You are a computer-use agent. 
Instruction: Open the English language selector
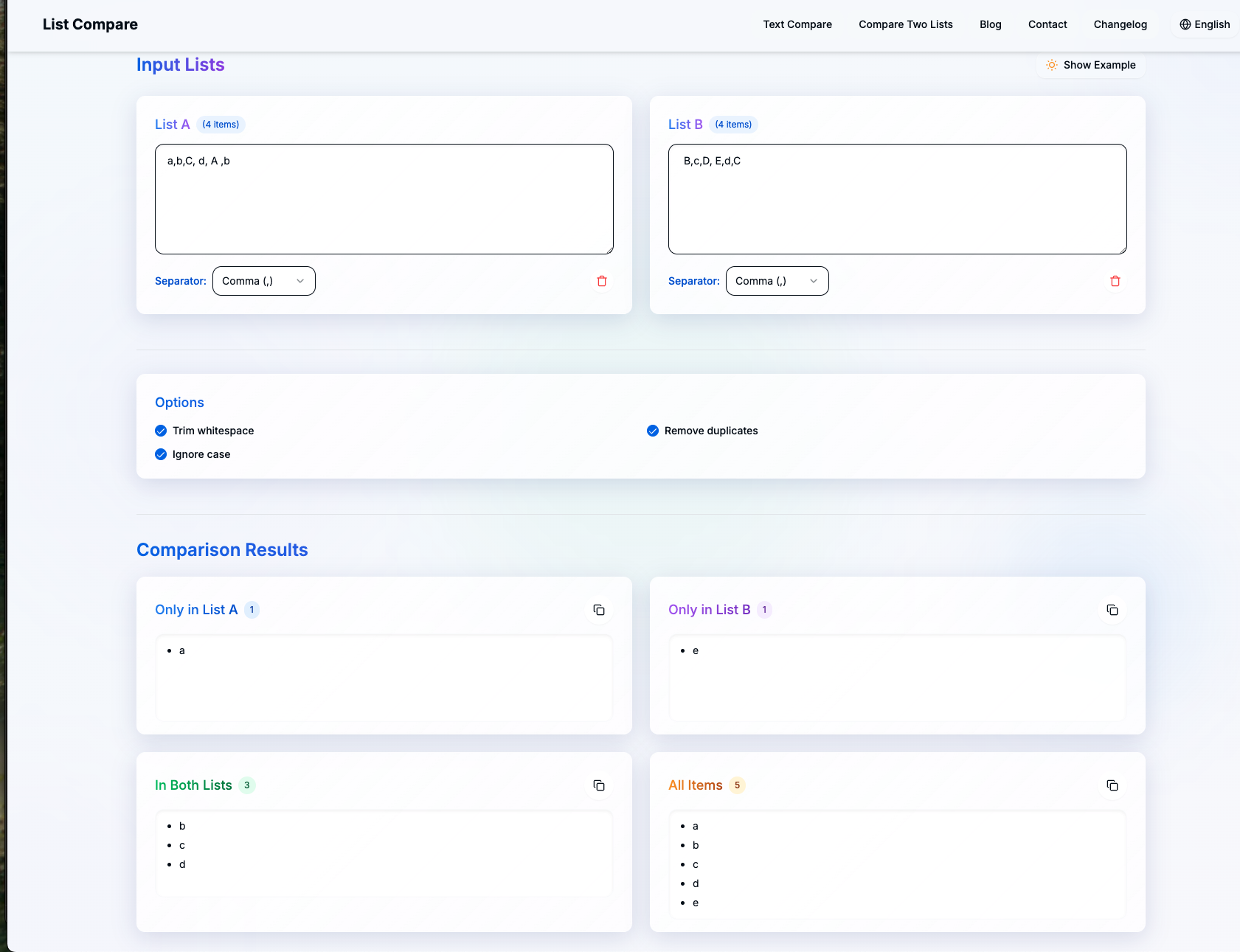1205,24
